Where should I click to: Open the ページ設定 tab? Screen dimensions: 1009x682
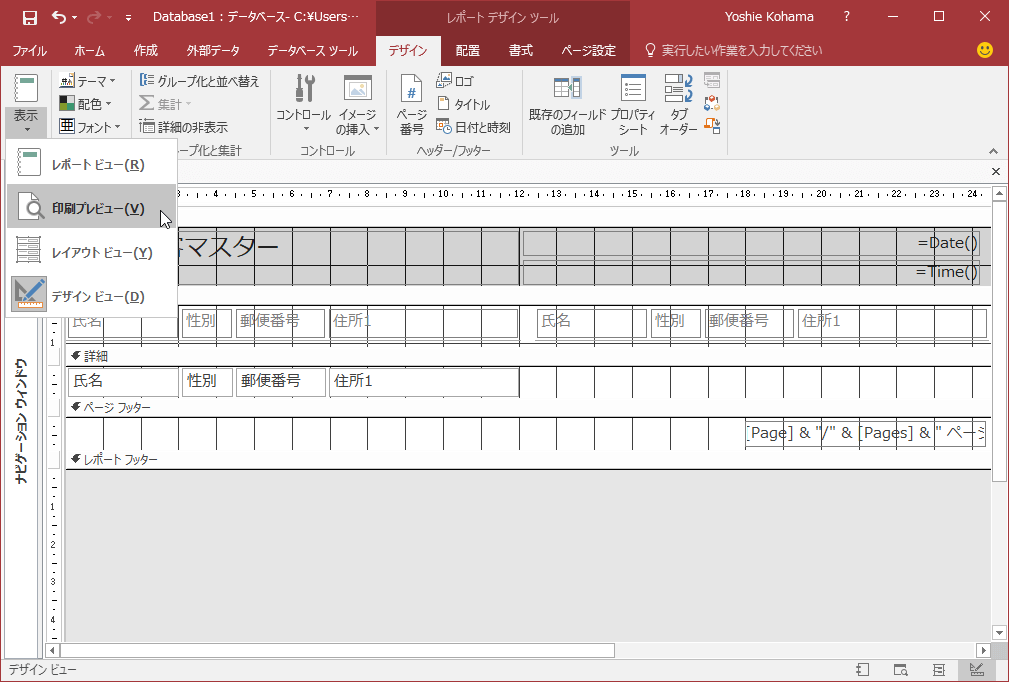click(x=588, y=51)
